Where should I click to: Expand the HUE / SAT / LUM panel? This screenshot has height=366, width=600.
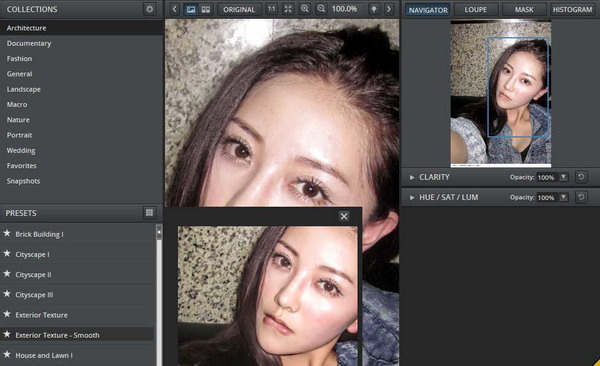point(412,198)
